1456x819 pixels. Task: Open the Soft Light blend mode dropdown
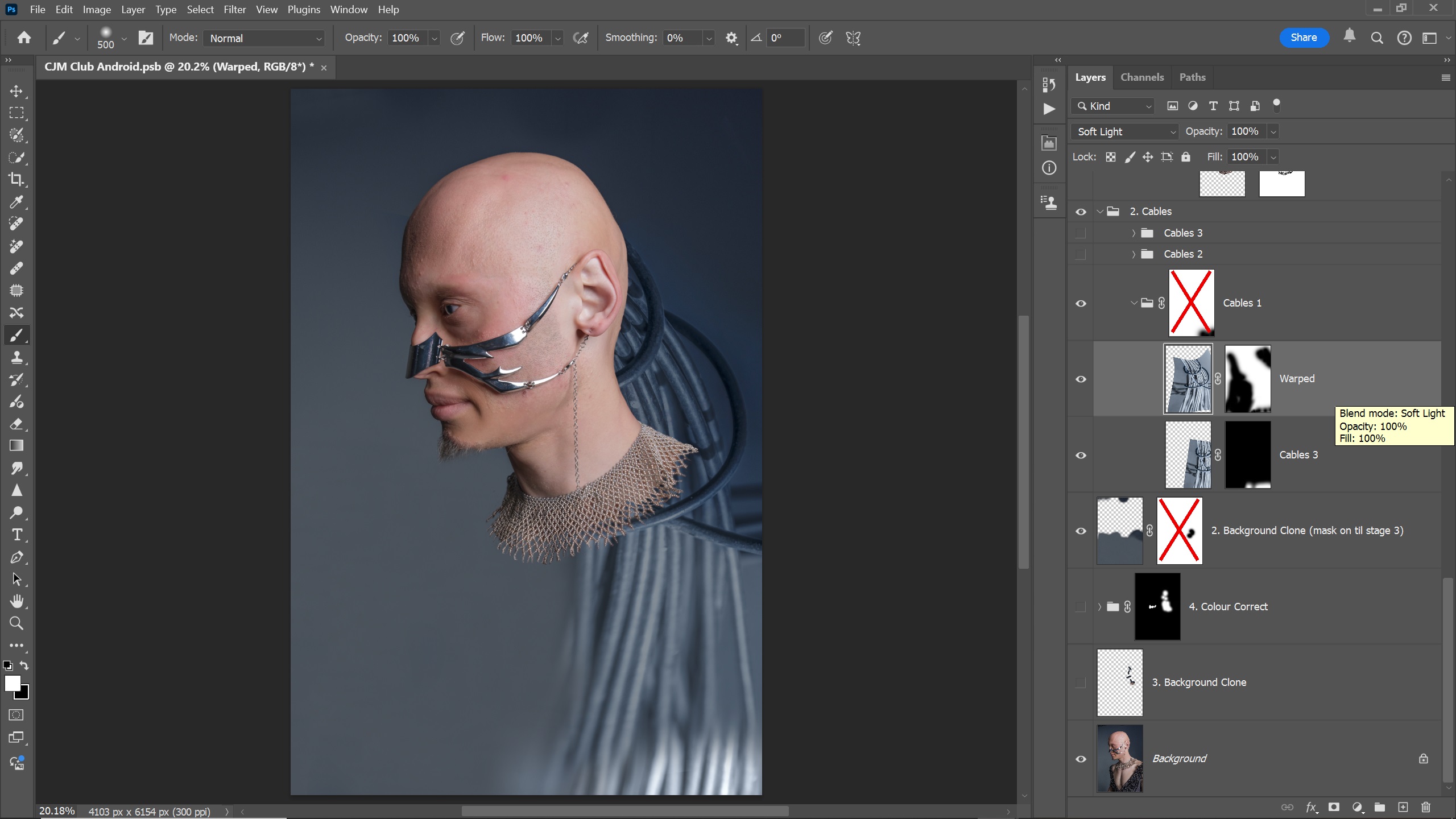(1125, 131)
